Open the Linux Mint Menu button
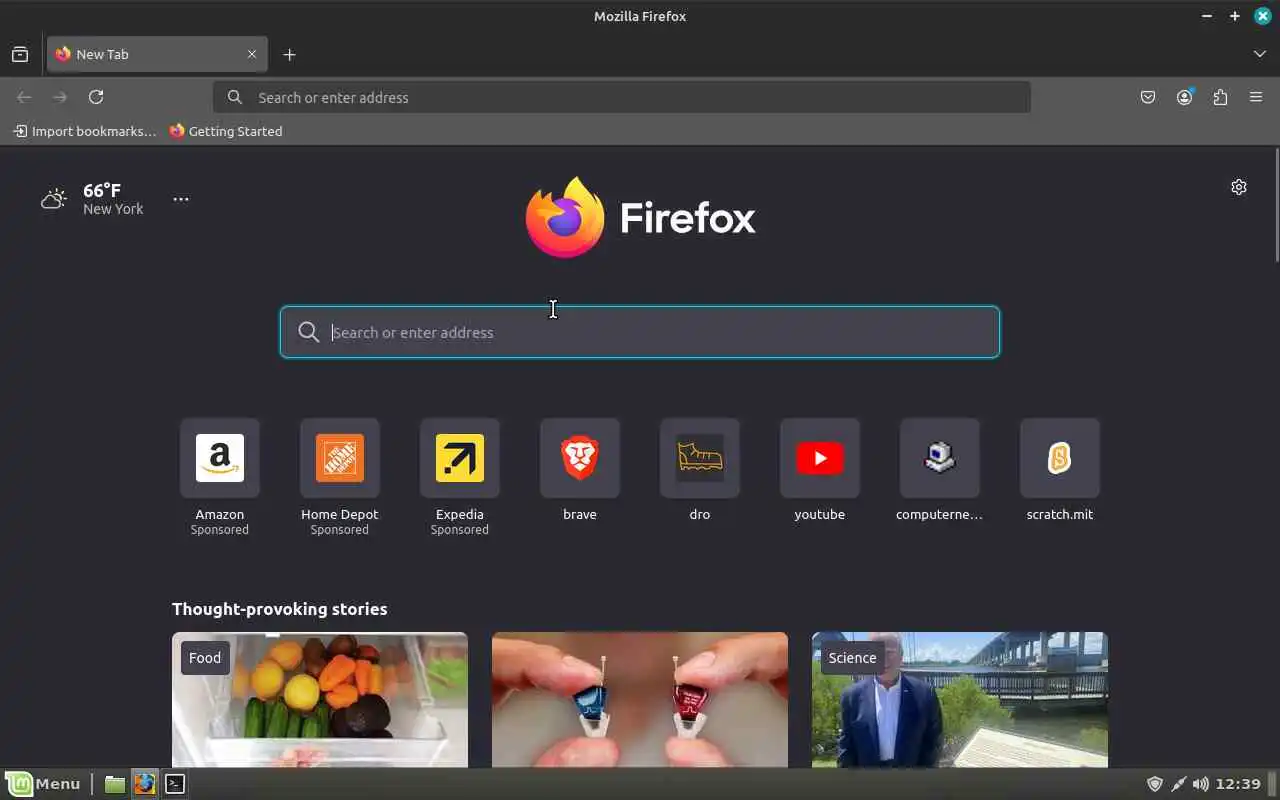This screenshot has height=800, width=1280. tap(43, 784)
